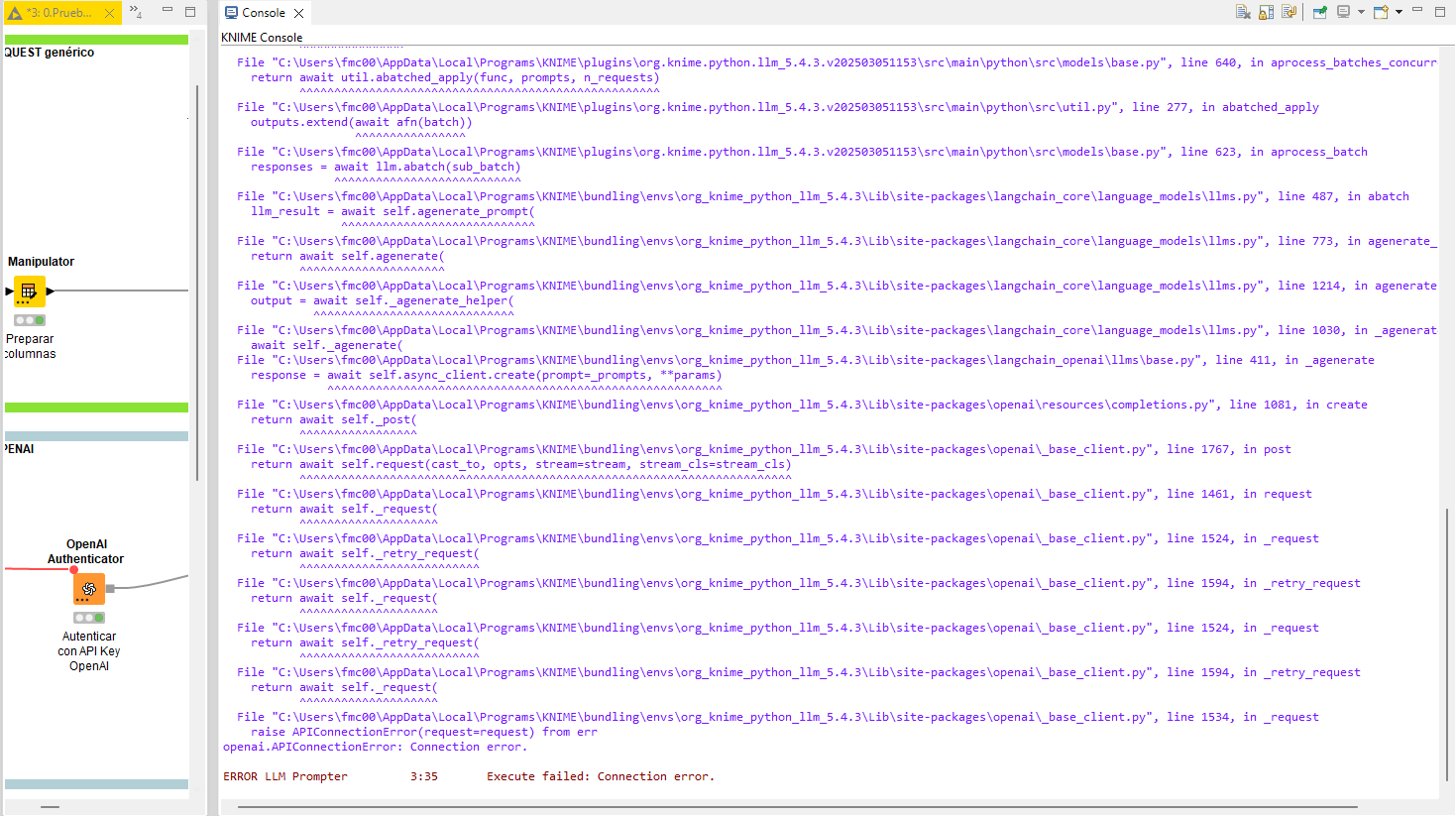Click the 'Autenticar con API Key OpenAI' annotation
The image size is (1456, 816).
coord(89,651)
